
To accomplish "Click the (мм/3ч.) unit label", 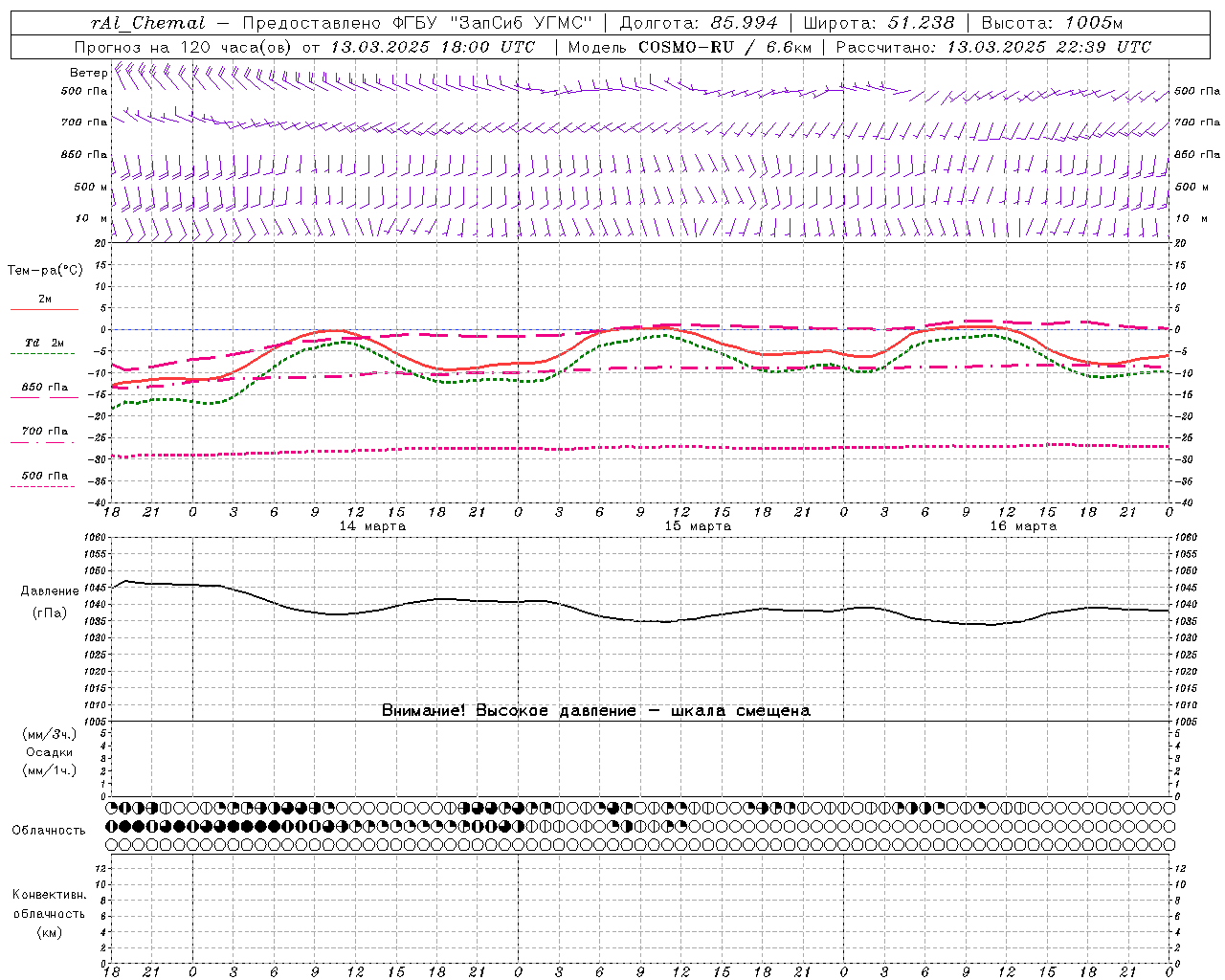I will [50, 734].
